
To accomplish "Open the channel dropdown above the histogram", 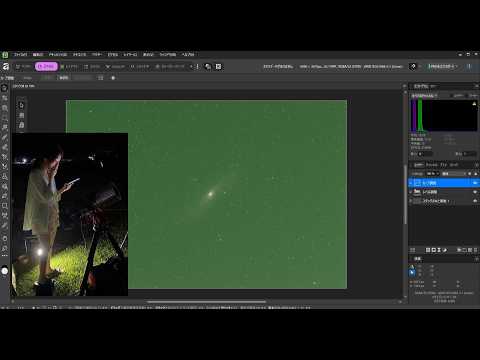I will pyautogui.click(x=425, y=96).
